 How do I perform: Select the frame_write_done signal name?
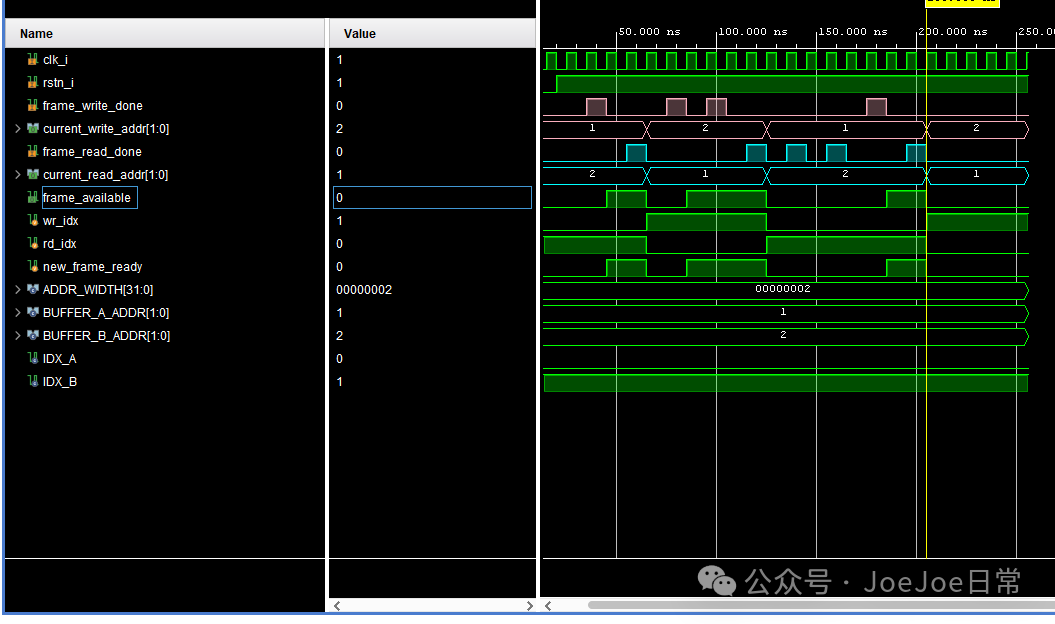coord(92,106)
